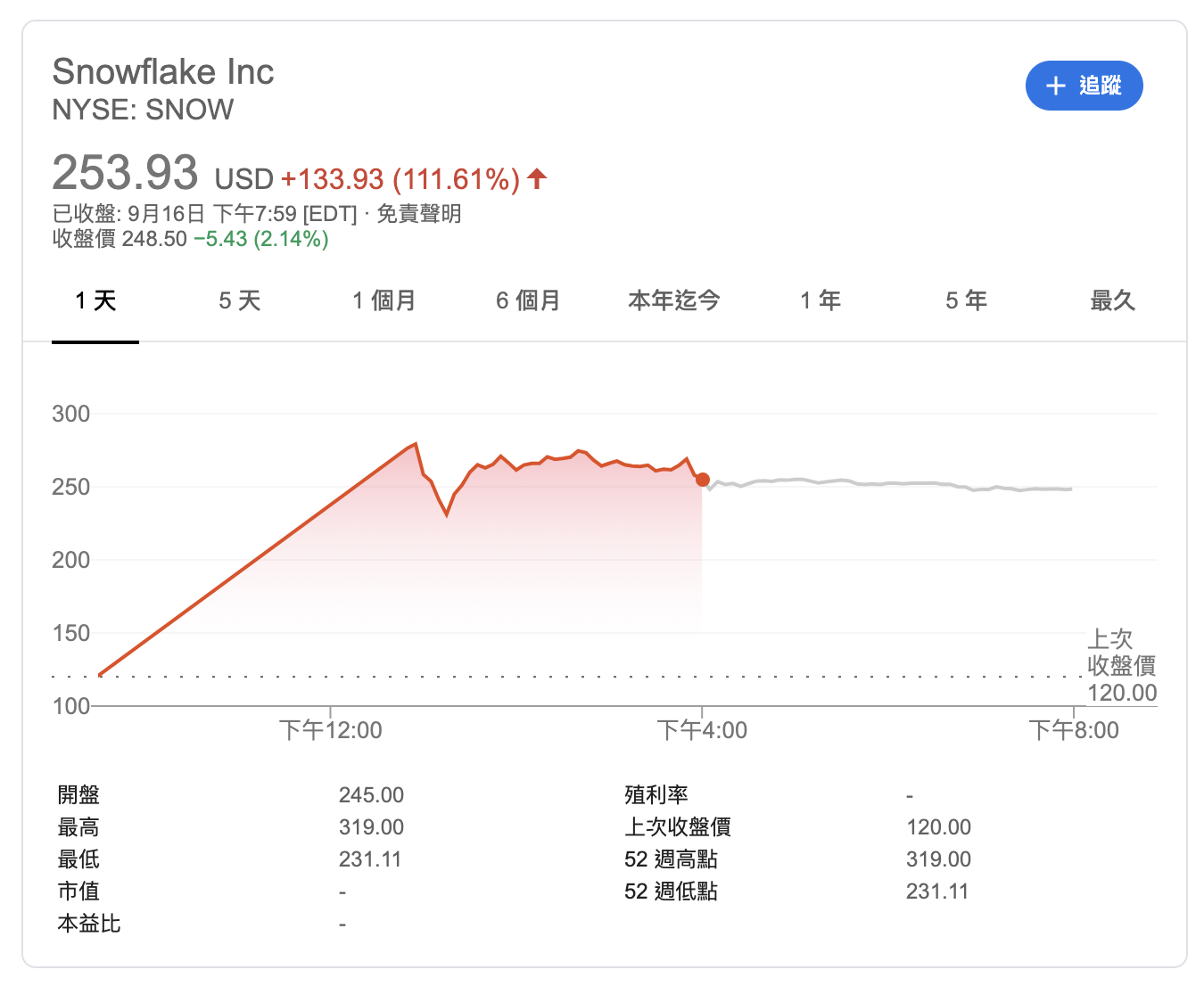Click the 下午12:00 time axis label
This screenshot has height=986, width=1204.
click(x=331, y=730)
